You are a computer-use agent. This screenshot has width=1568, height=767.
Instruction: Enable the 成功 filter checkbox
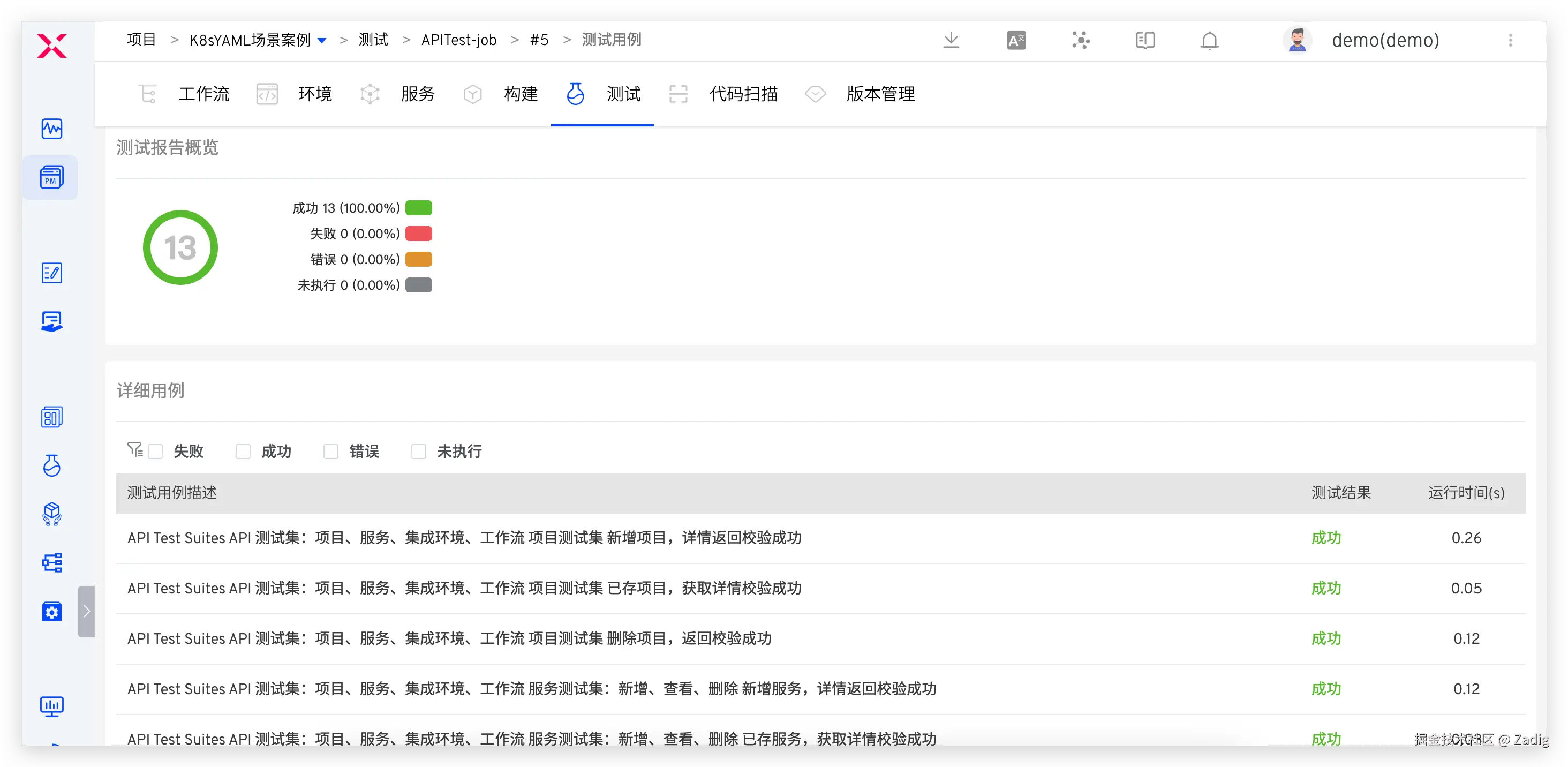click(x=243, y=451)
